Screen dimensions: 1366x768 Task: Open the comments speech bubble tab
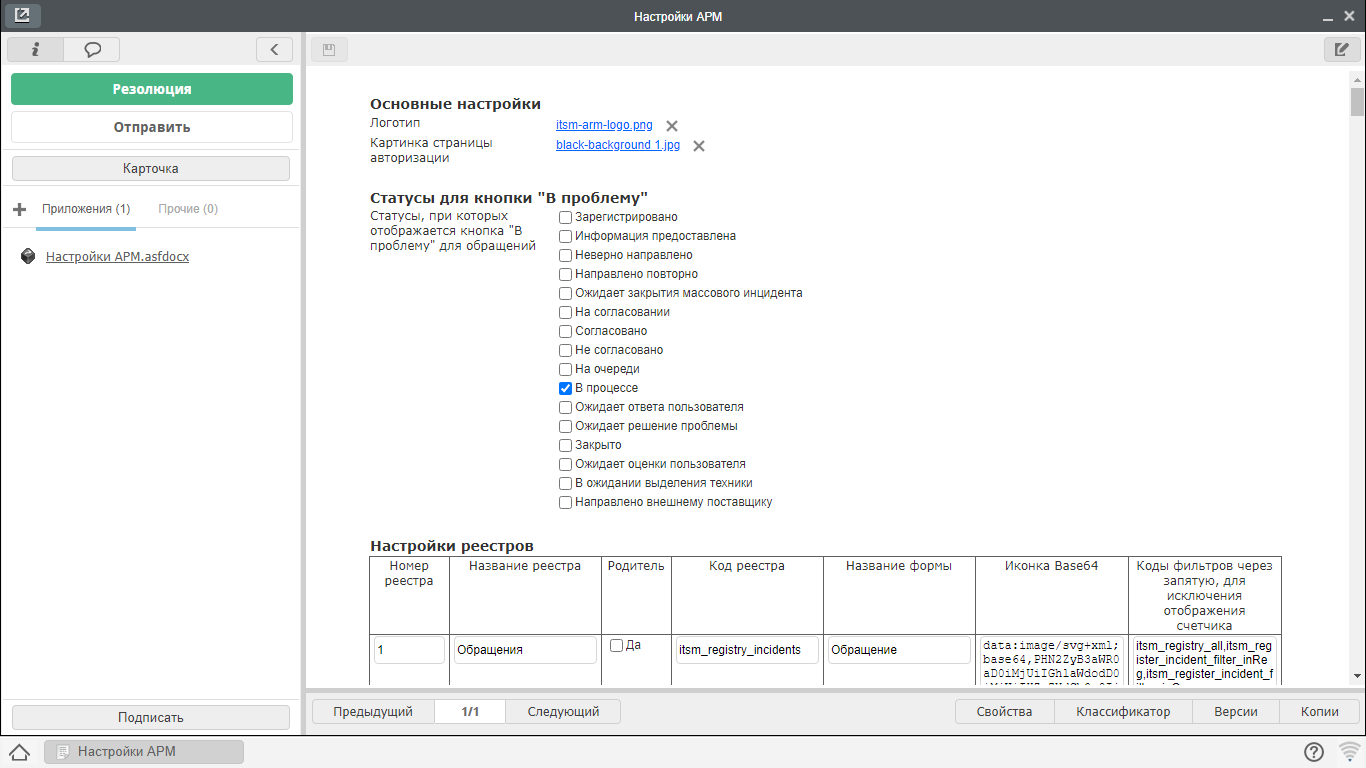92,49
